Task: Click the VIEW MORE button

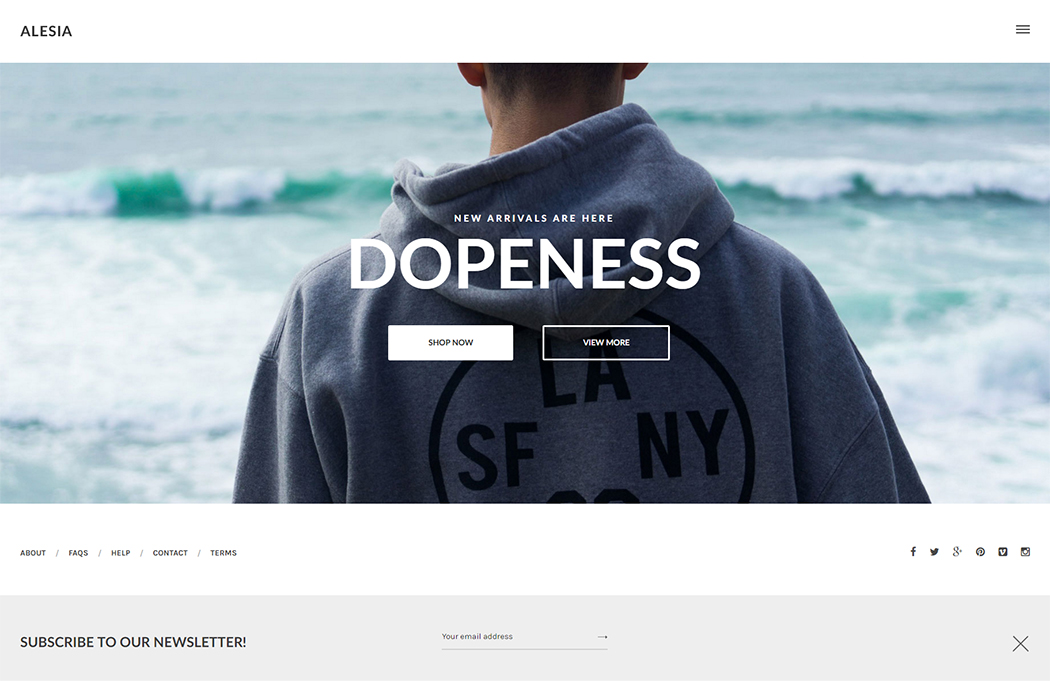Action: coord(606,342)
